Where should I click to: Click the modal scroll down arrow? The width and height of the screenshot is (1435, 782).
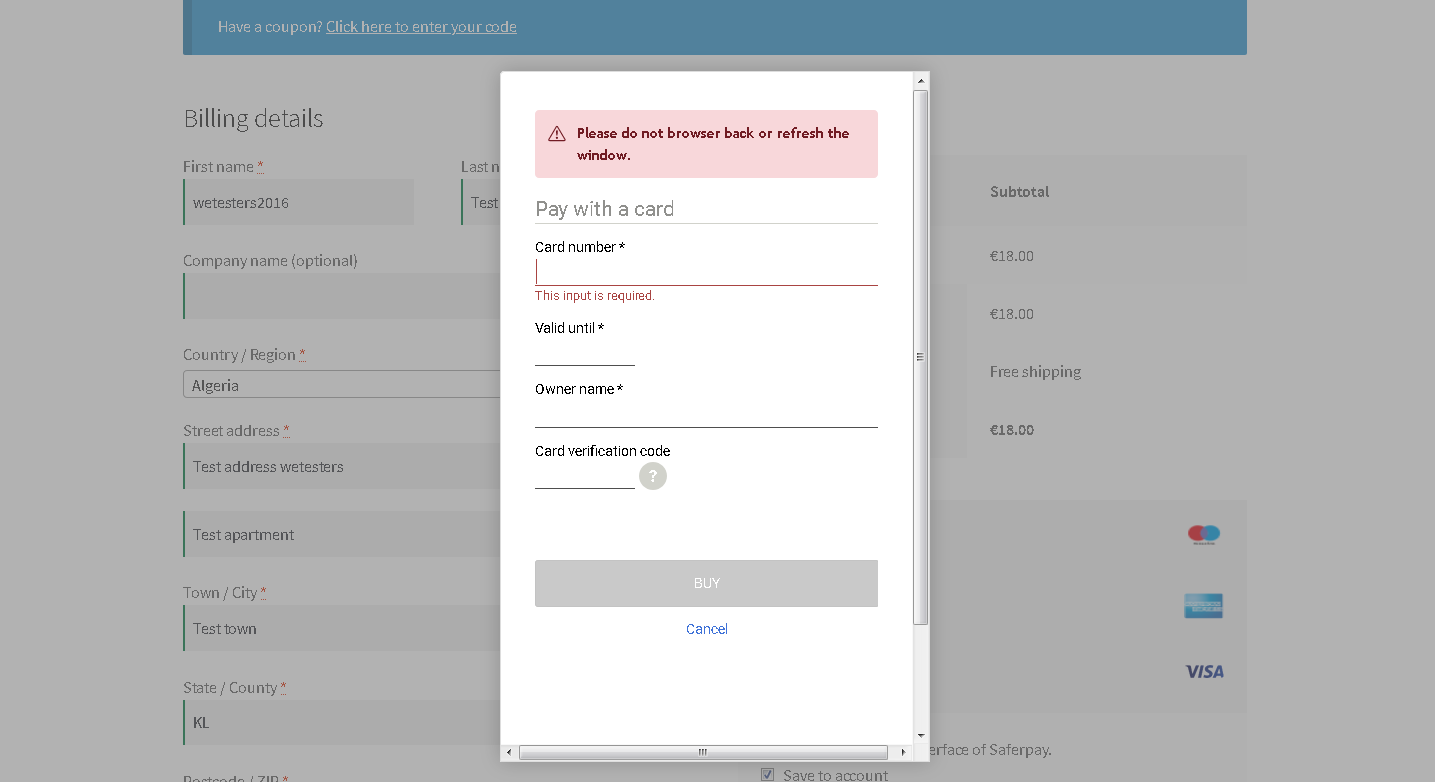(921, 736)
